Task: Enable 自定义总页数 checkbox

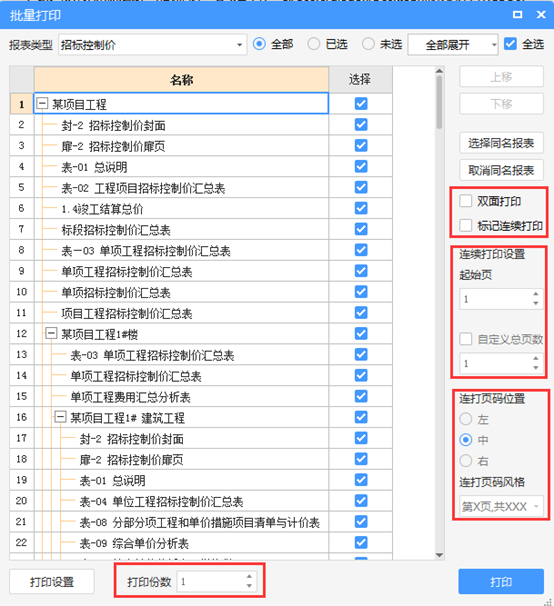Action: coord(466,339)
